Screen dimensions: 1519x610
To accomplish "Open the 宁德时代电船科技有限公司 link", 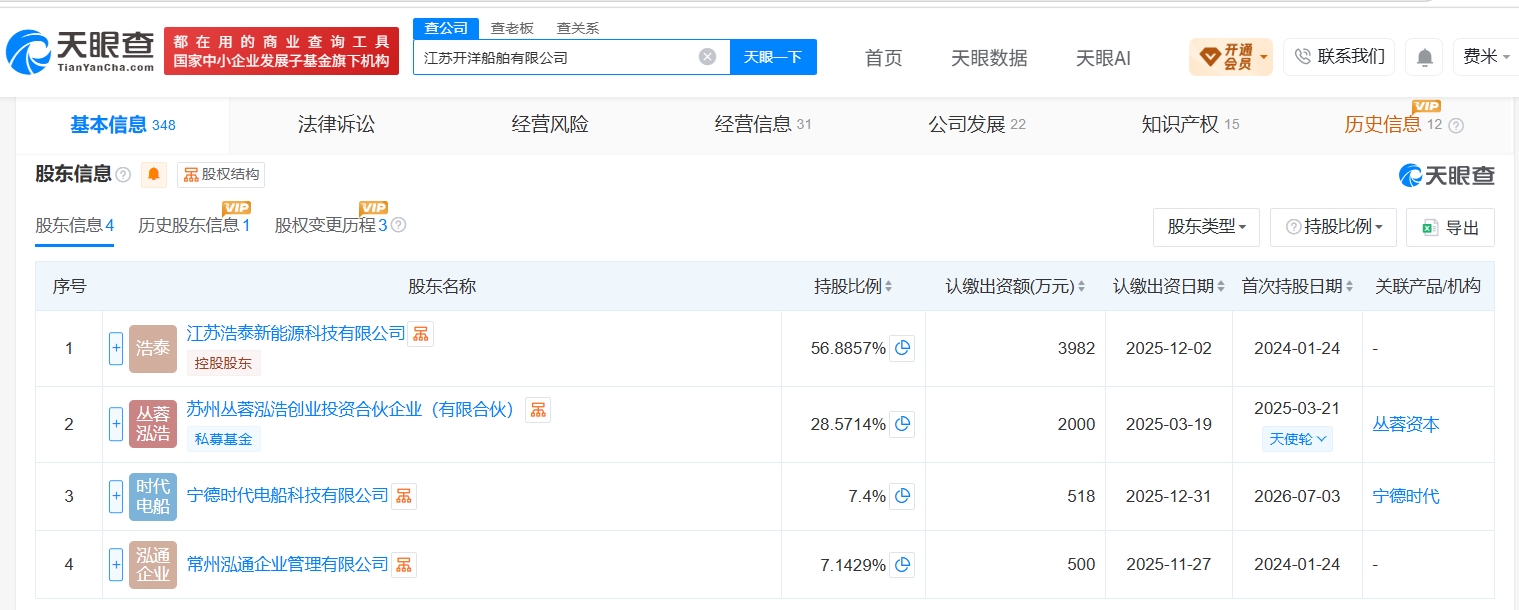I will click(287, 496).
